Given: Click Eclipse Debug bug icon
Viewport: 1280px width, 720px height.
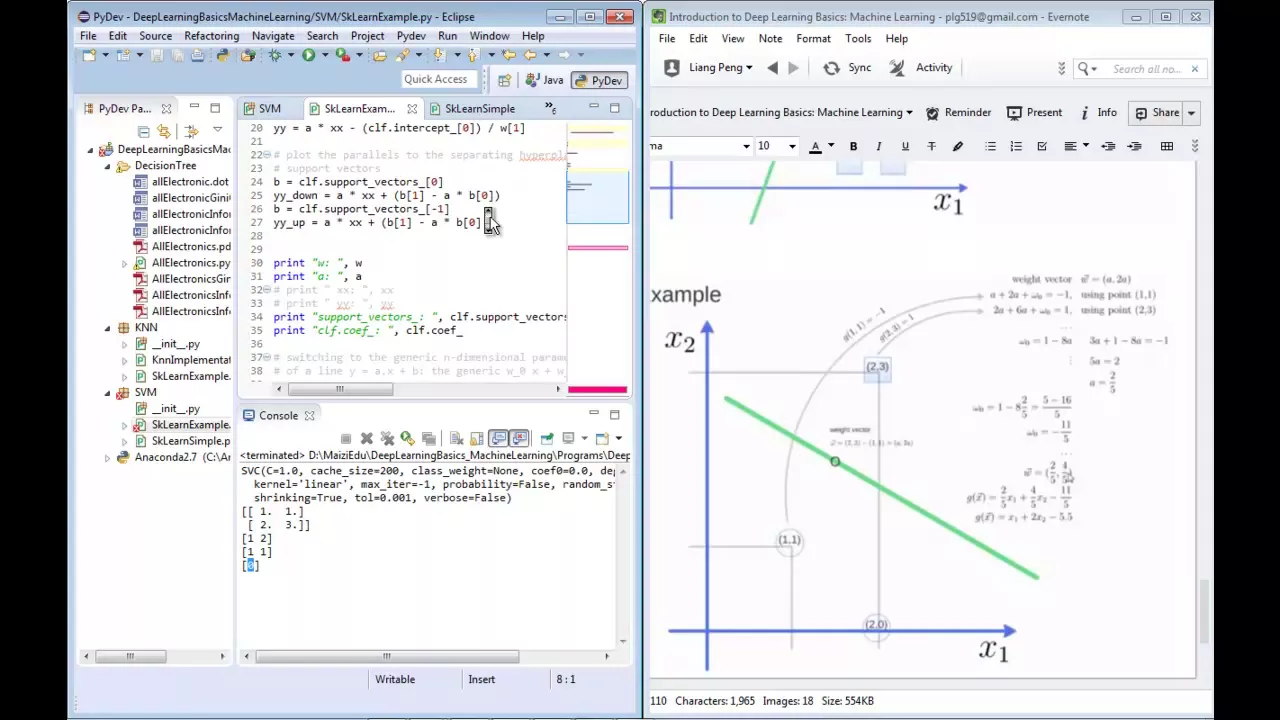Looking at the screenshot, I should click(x=275, y=55).
